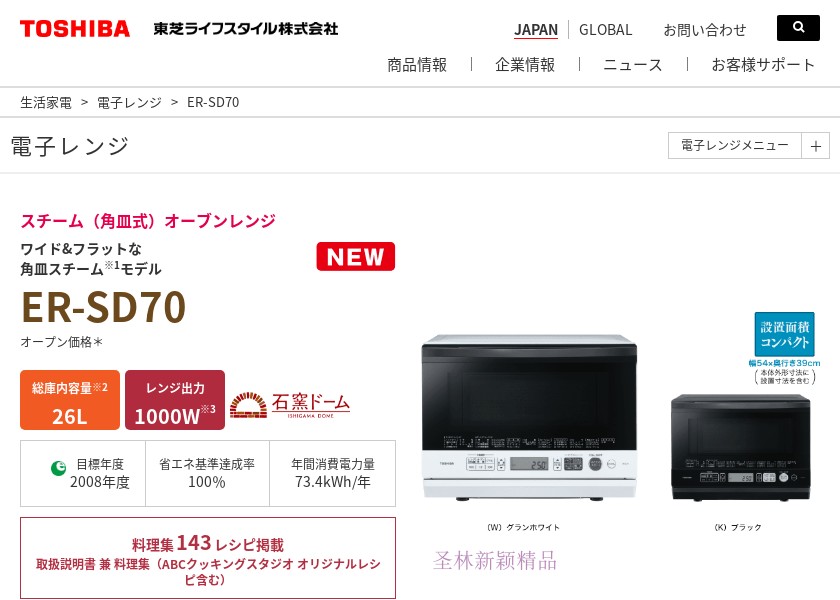Image resolution: width=840 pixels, height=600 pixels.
Task: Switch to the GLOBAL site
Action: coord(605,30)
